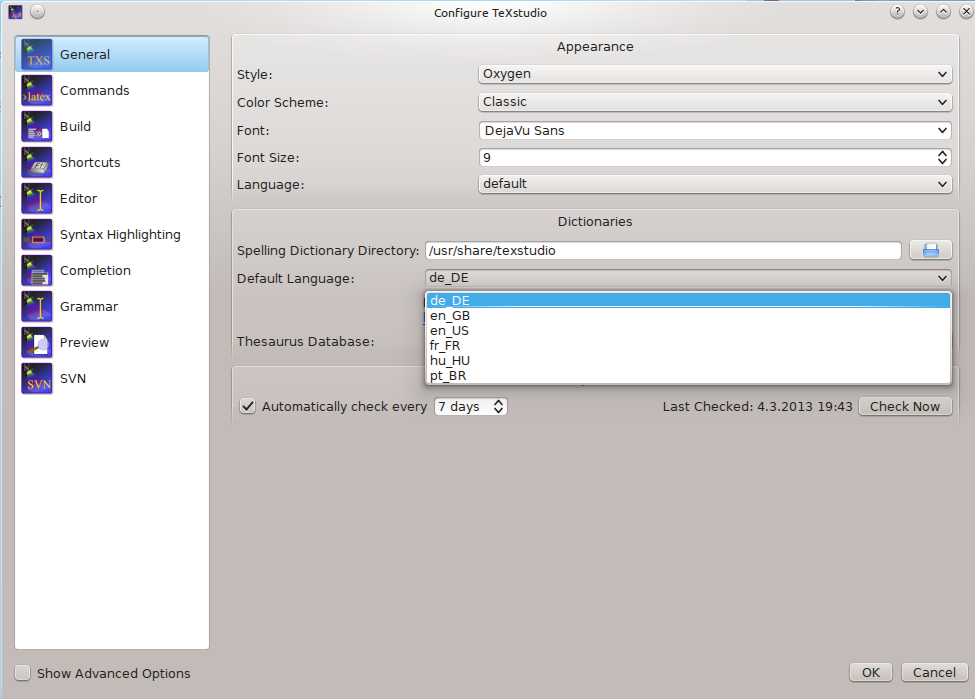
Task: Open the Syntax Highlighting settings icon
Action: pyautogui.click(x=36, y=234)
